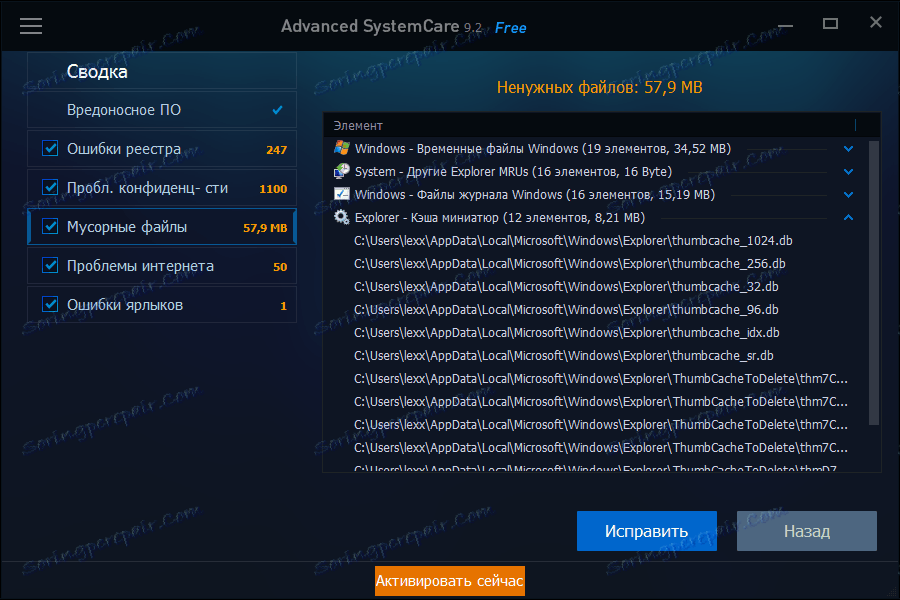
Task: Uncheck the Ошибки реестра checkbox
Action: coord(50,148)
